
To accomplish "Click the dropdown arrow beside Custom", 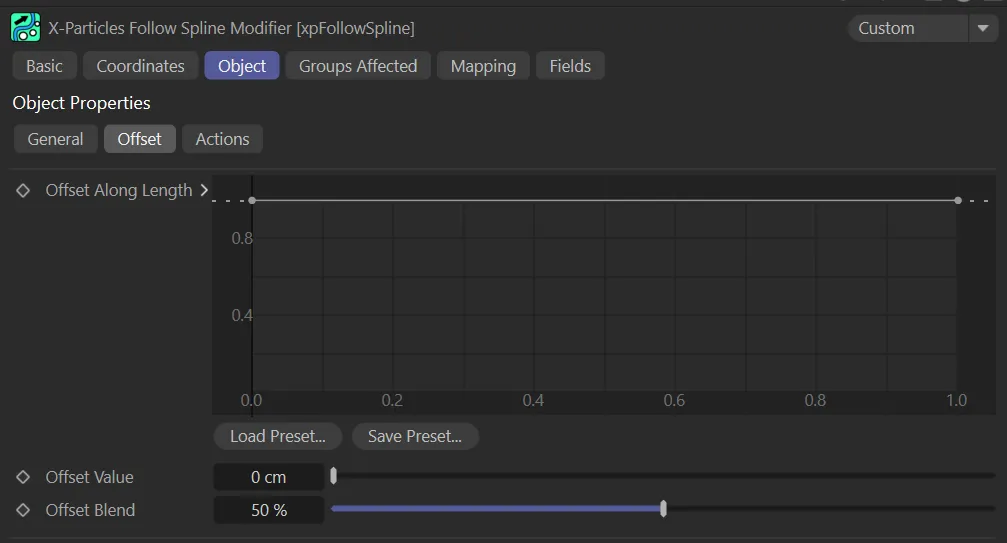I will point(982,28).
